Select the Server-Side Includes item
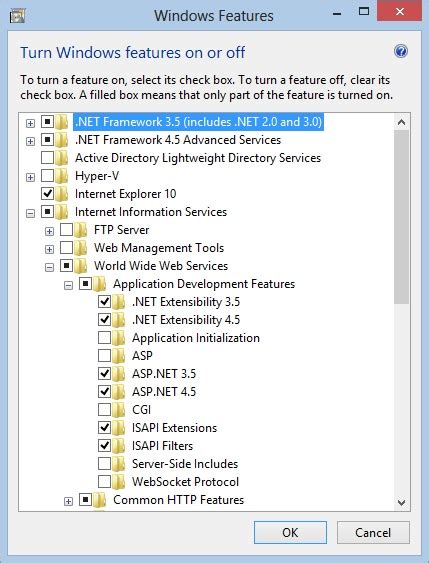This screenshot has height=563, width=429. (185, 464)
